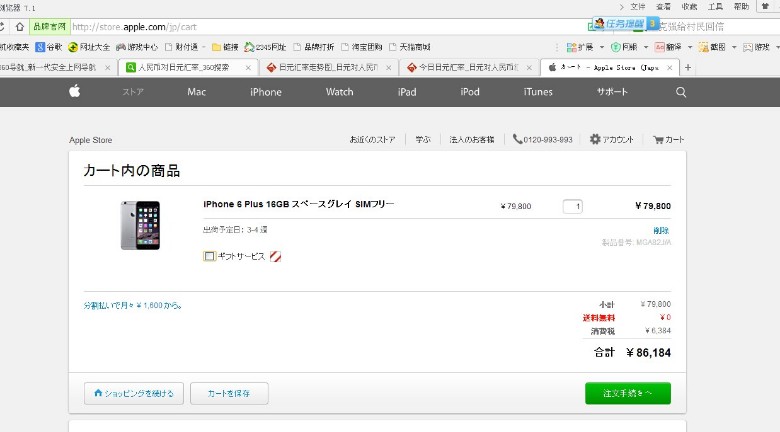Click the quantity input field
The width and height of the screenshot is (780, 432).
pos(572,207)
